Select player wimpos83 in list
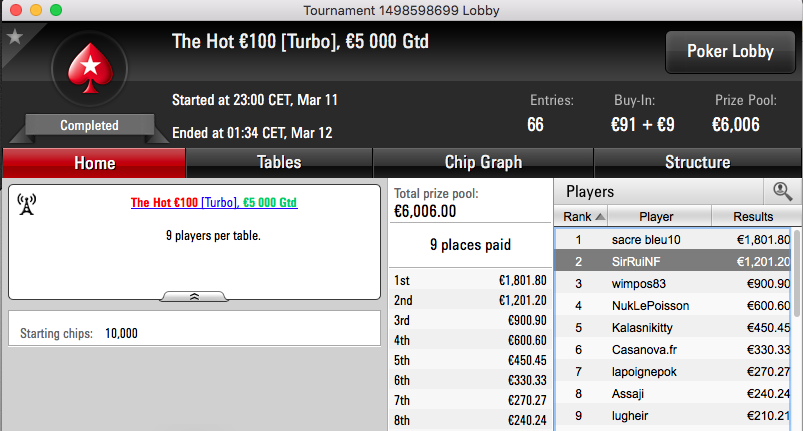This screenshot has width=803, height=431. click(x=673, y=284)
